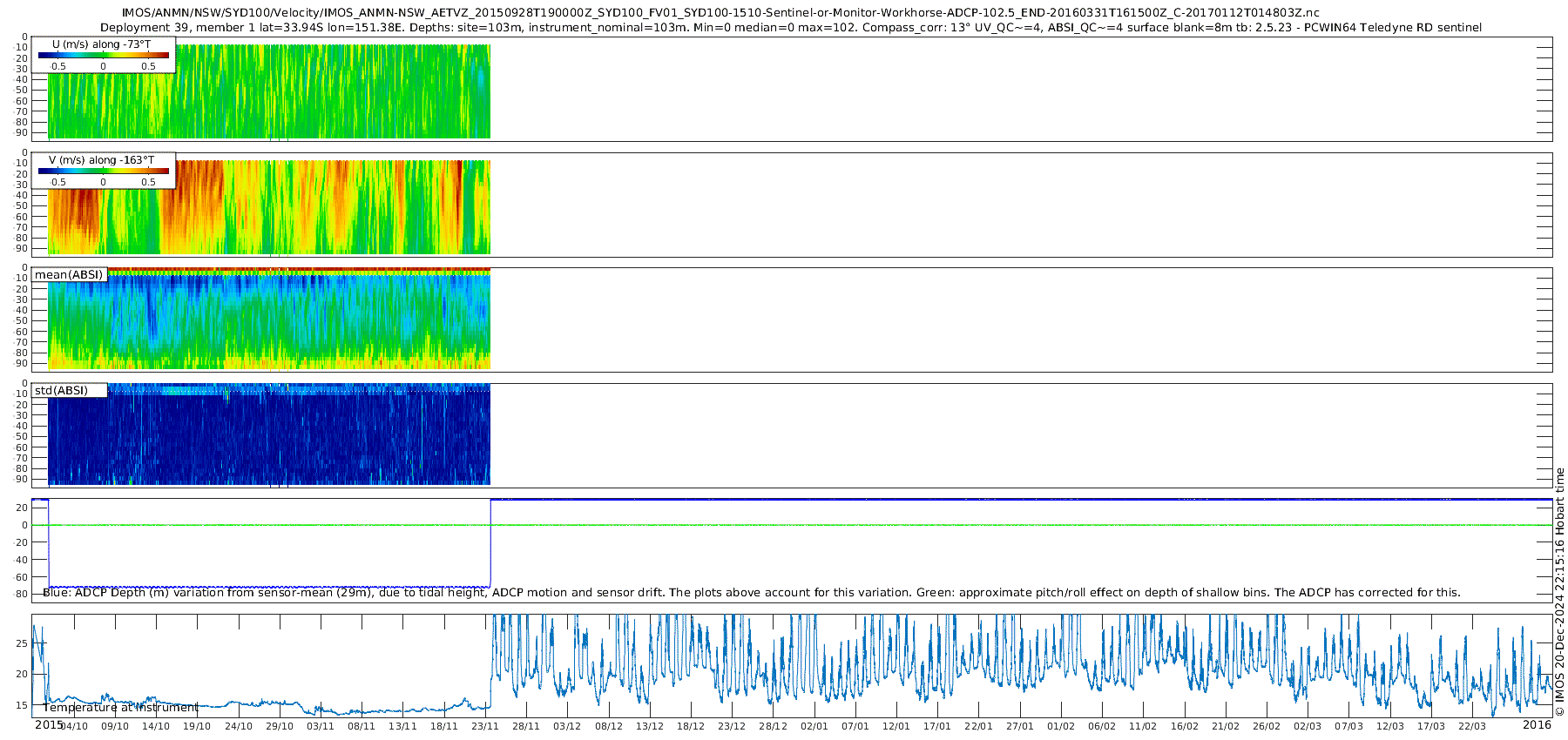
Task: Click the 'Temperature at instrument' label
Action: pyautogui.click(x=120, y=708)
